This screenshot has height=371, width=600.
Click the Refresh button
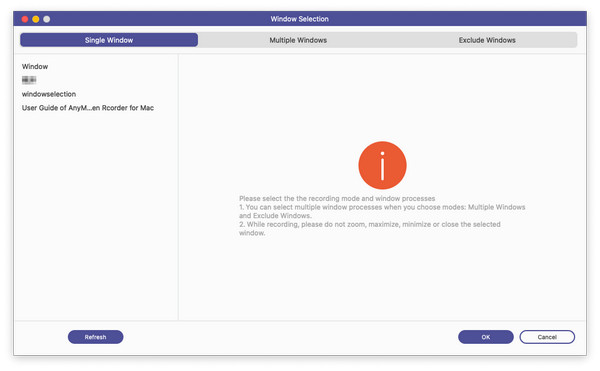coord(96,337)
